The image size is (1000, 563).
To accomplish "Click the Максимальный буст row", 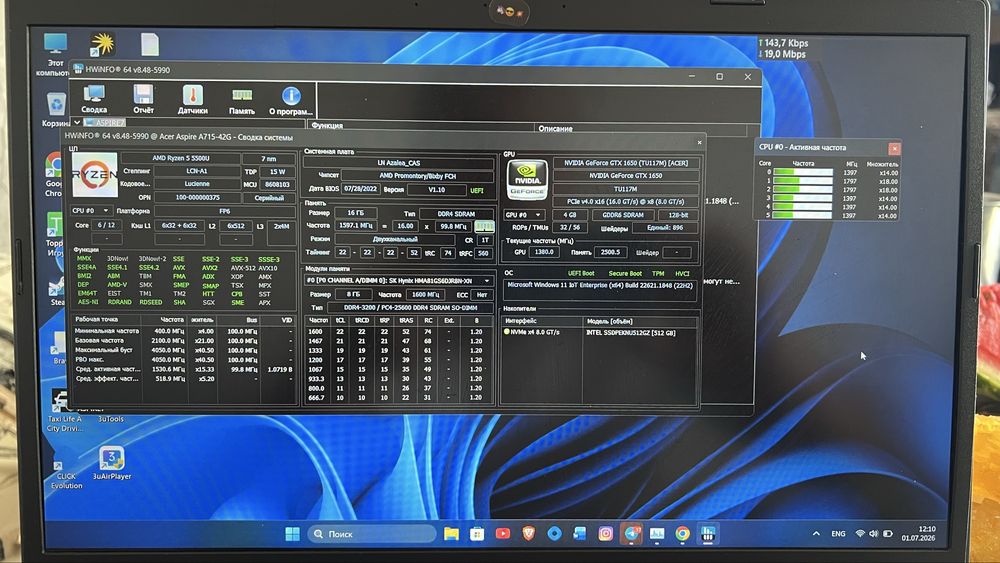I will (x=184, y=350).
